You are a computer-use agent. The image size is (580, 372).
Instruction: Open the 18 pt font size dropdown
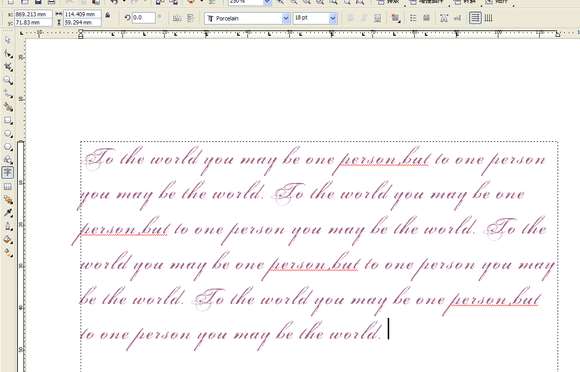(x=333, y=18)
